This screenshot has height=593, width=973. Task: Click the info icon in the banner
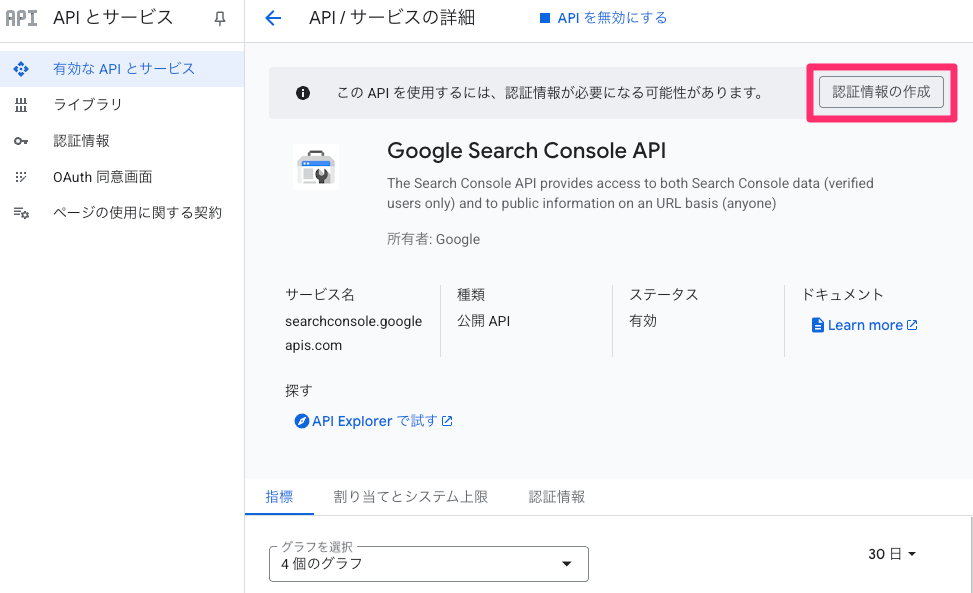click(x=303, y=93)
